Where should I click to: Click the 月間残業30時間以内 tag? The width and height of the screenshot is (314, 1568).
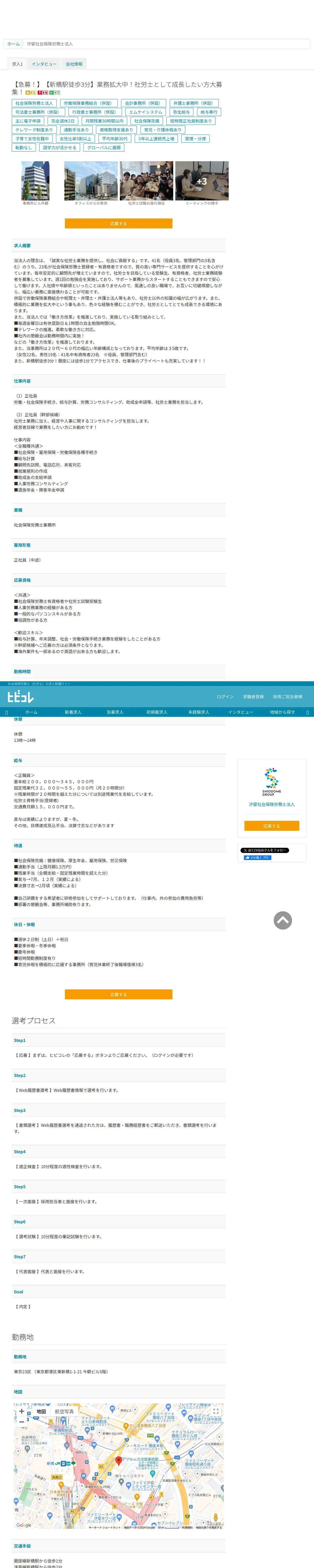[104, 121]
